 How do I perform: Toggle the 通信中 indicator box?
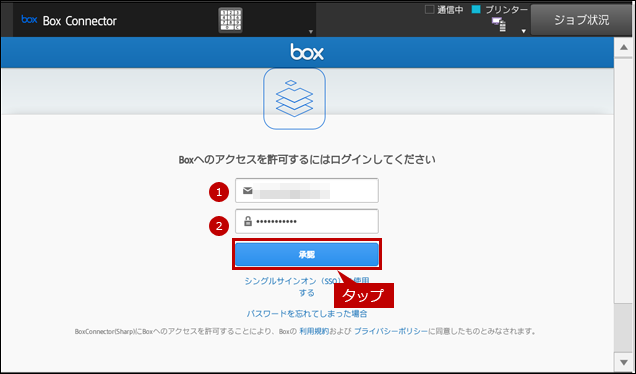point(429,10)
